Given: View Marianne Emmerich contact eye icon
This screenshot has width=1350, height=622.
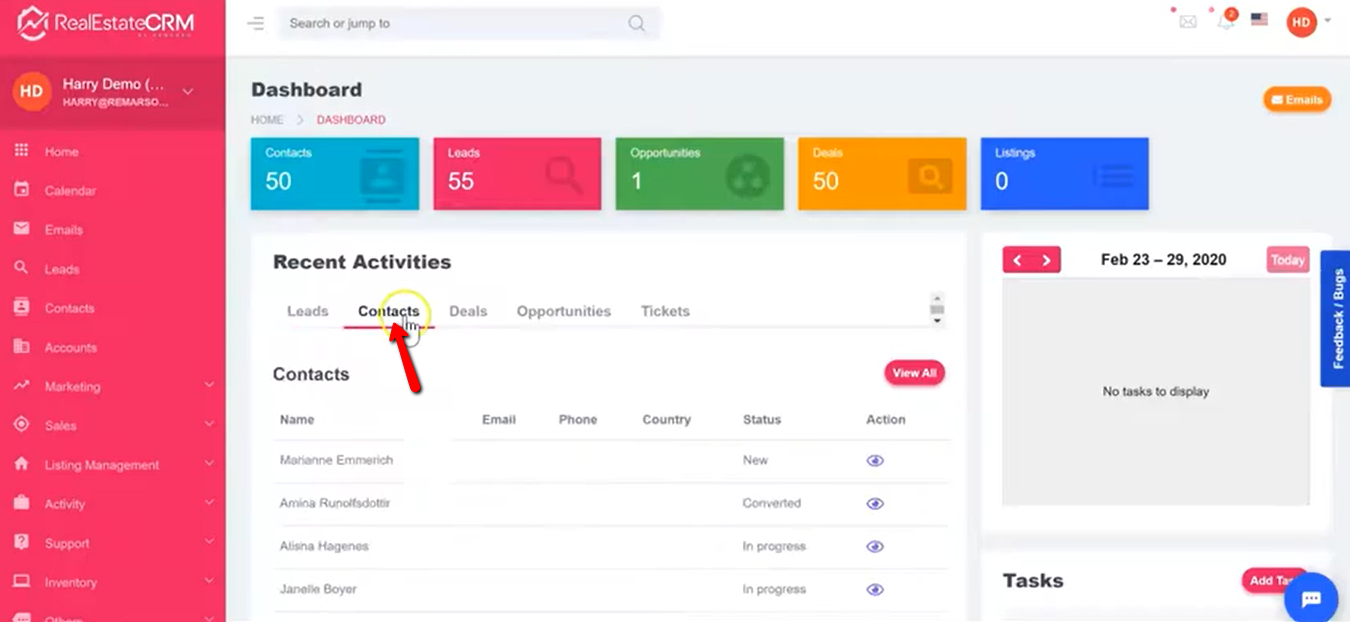Looking at the screenshot, I should coord(875,461).
